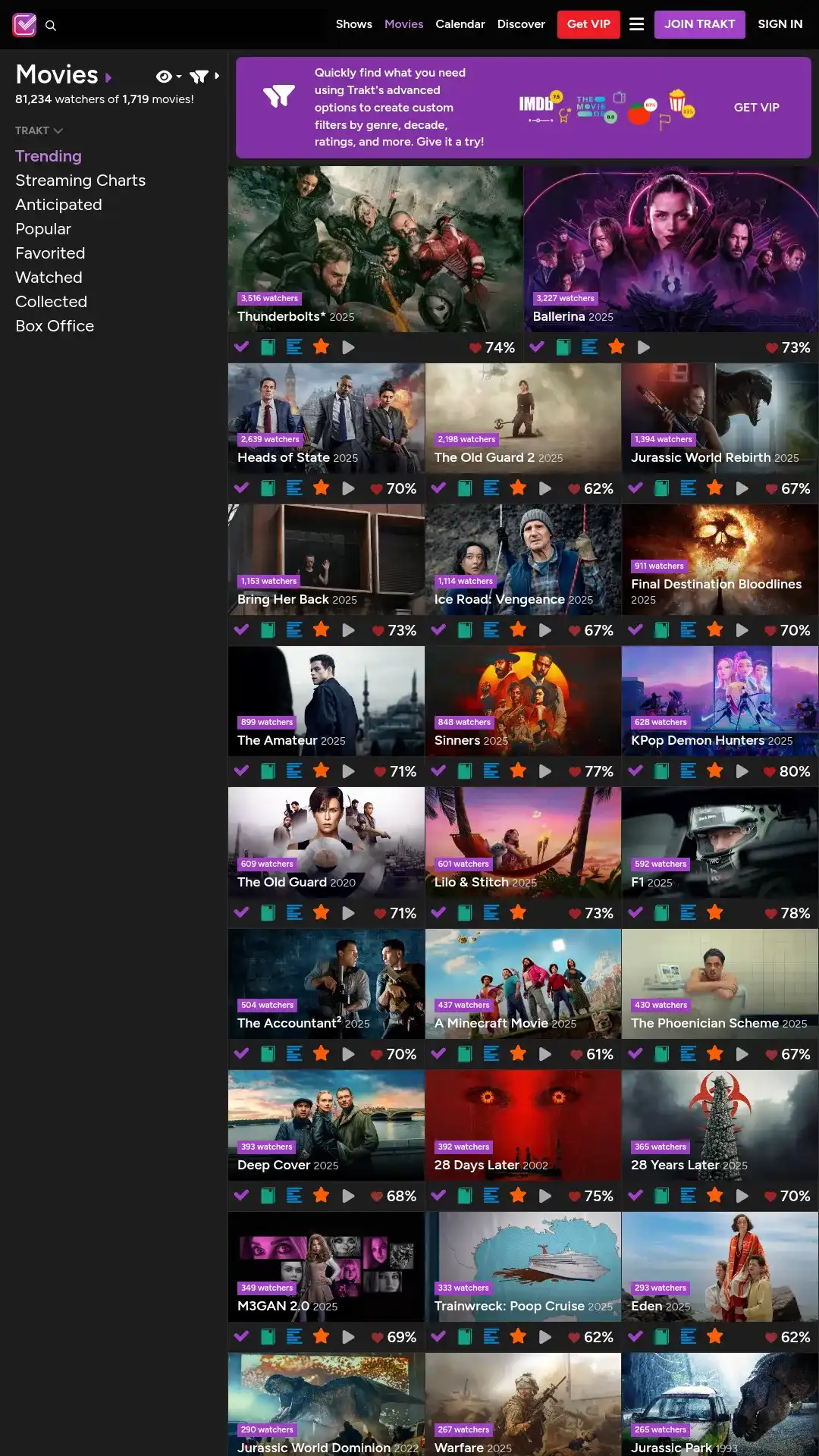Click the SIGN IN link
The height and width of the screenshot is (1456, 819).
[780, 24]
